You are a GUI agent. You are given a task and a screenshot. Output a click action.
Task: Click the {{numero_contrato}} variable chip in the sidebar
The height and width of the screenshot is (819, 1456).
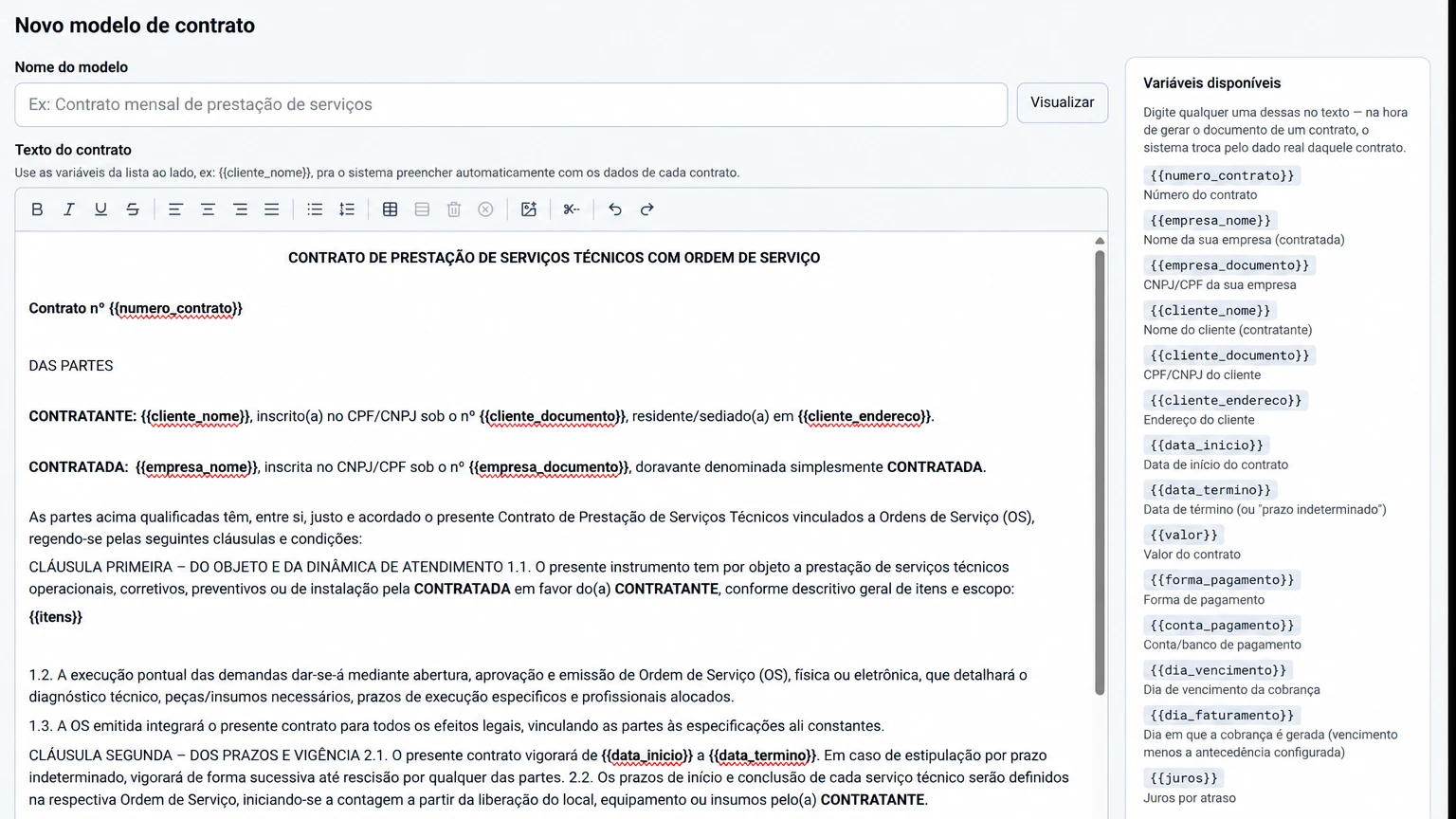pyautogui.click(x=1222, y=175)
